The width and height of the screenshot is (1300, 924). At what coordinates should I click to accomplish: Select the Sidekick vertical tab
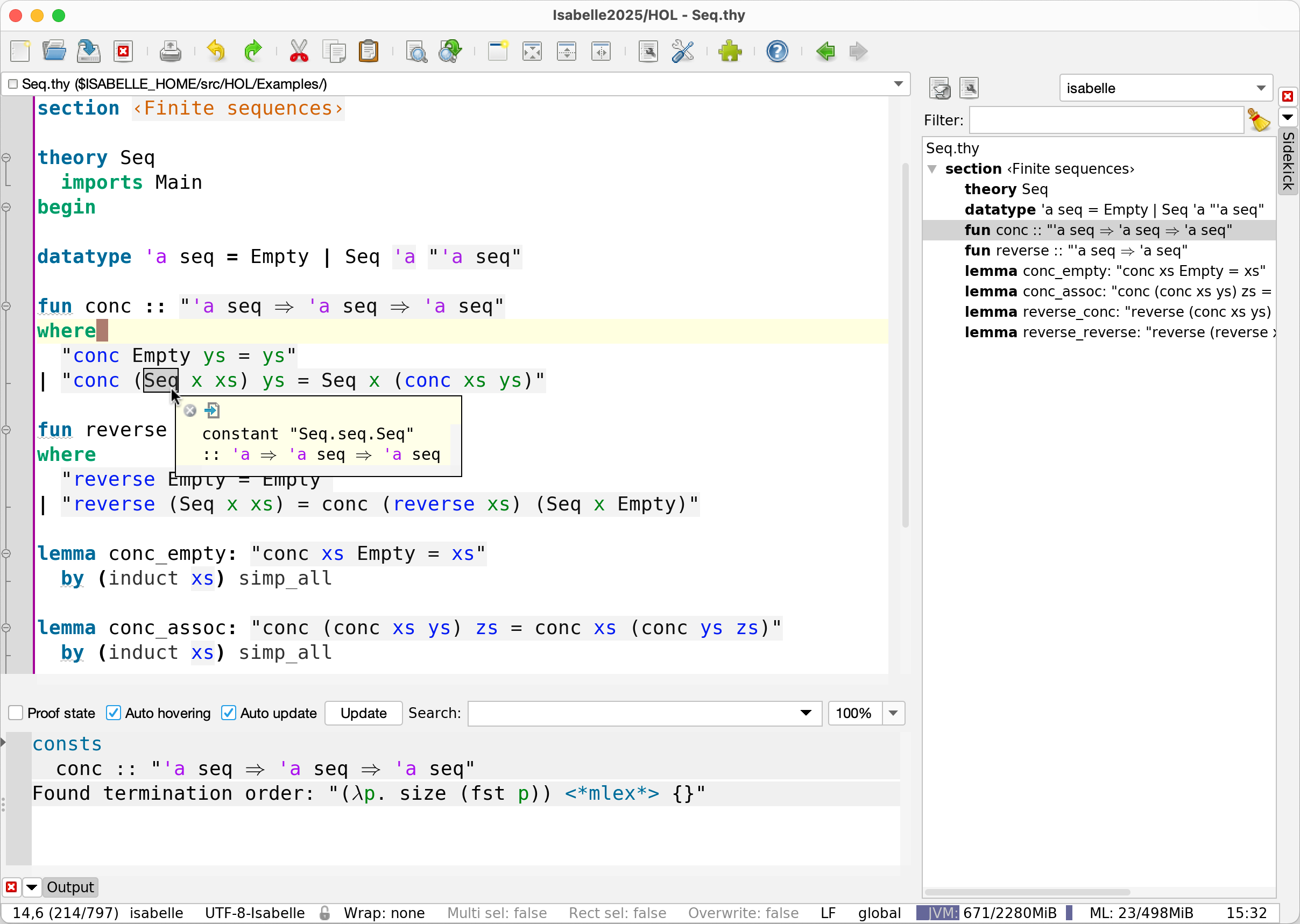coord(1288,161)
